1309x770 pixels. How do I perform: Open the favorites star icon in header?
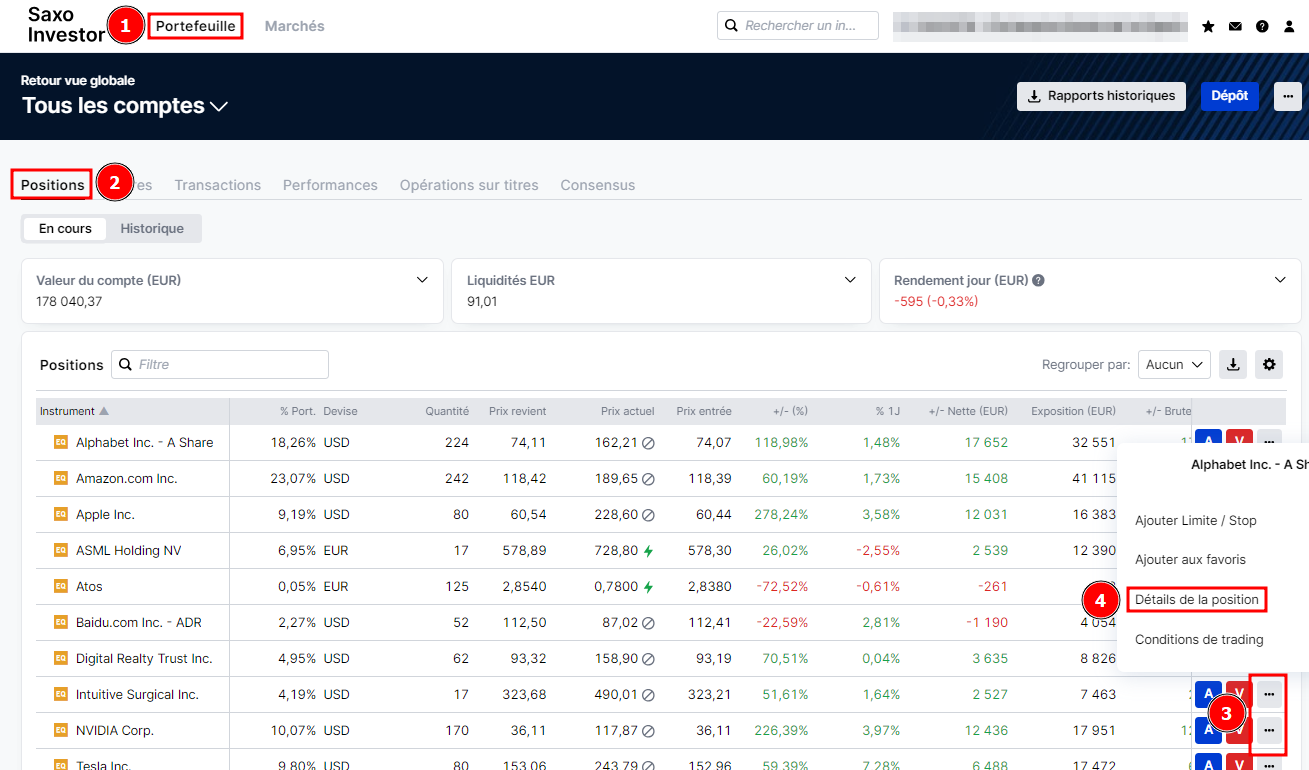pyautogui.click(x=1208, y=26)
